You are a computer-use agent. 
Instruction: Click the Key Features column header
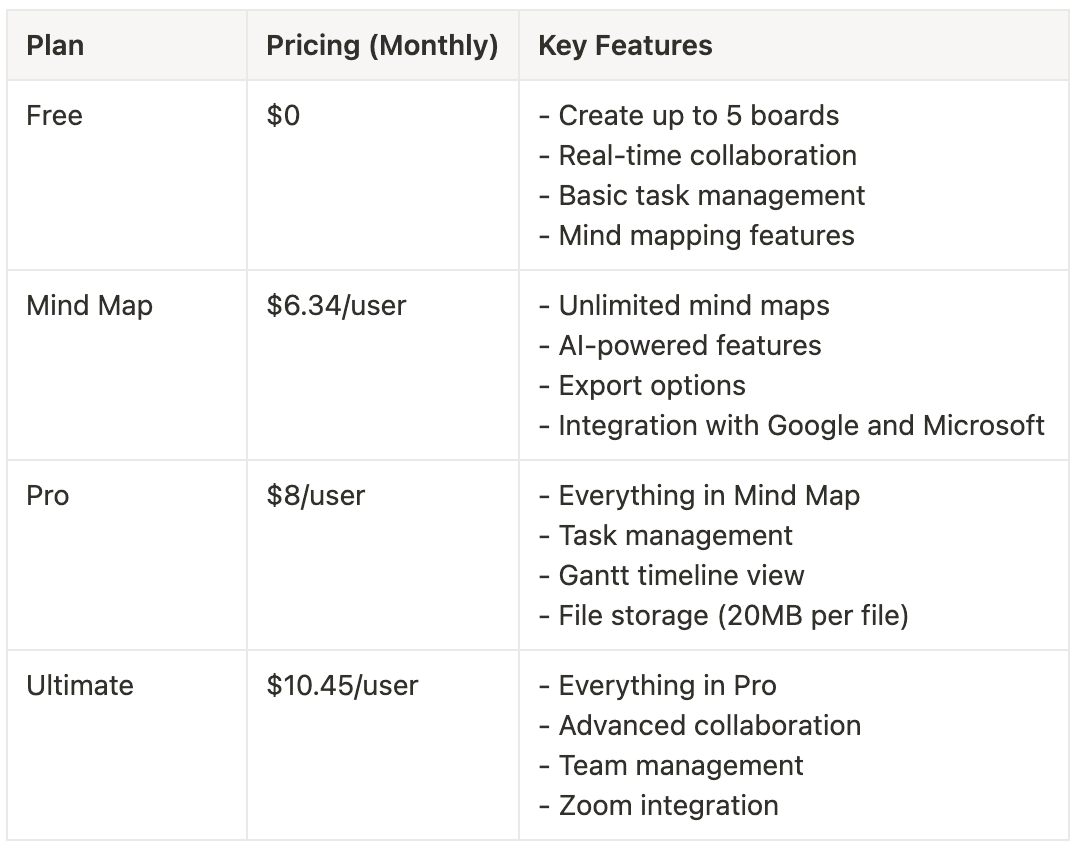[x=794, y=46]
